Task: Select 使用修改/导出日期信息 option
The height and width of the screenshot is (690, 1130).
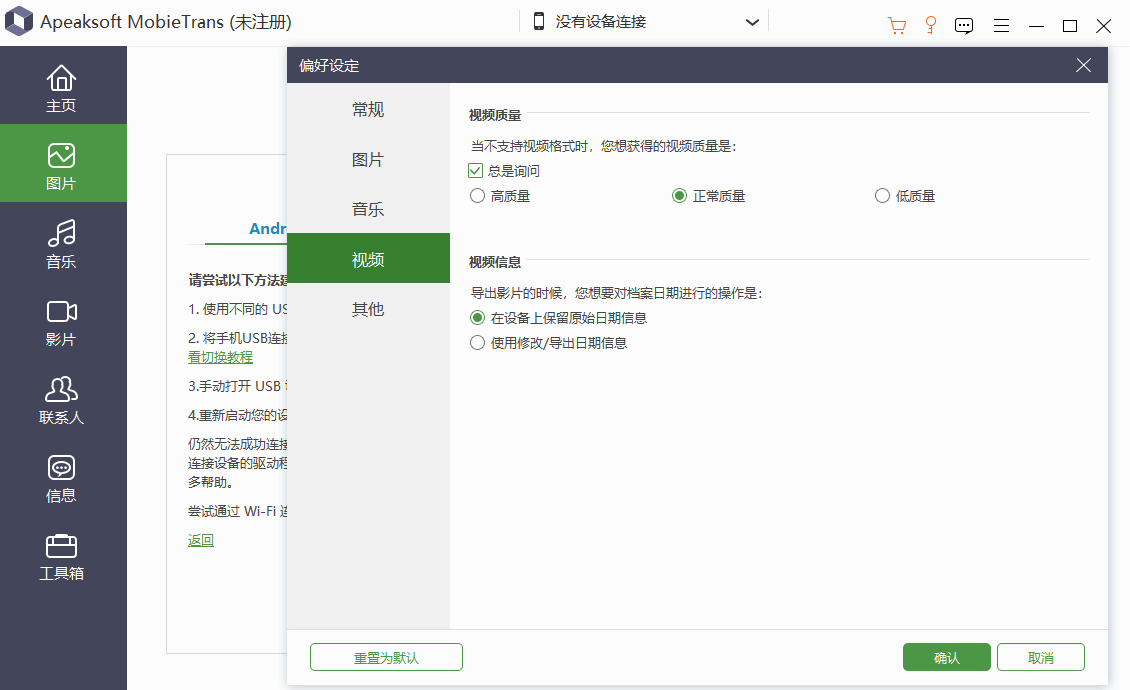Action: click(478, 343)
